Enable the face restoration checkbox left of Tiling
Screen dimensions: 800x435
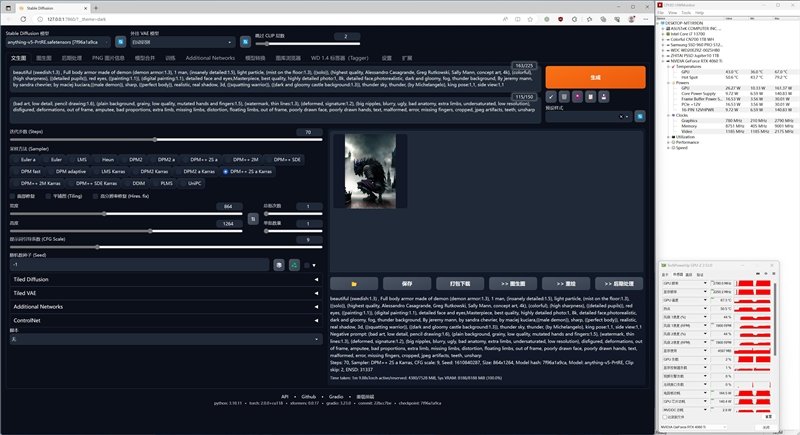[13, 196]
